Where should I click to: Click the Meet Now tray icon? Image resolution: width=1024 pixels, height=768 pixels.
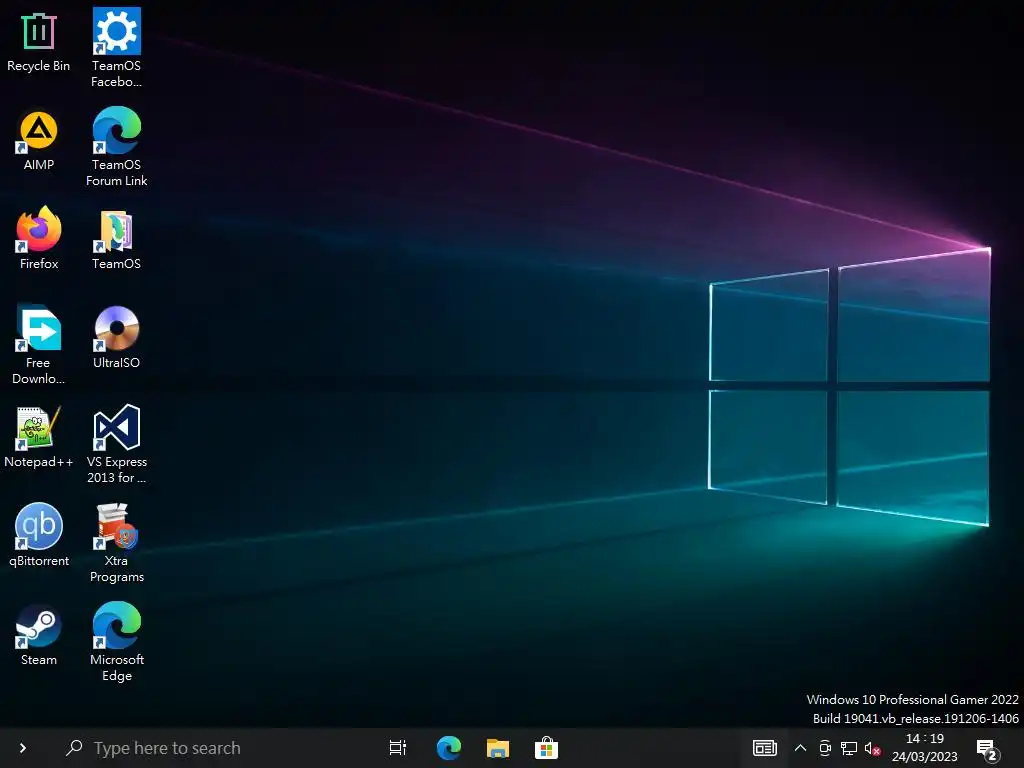tap(825, 748)
